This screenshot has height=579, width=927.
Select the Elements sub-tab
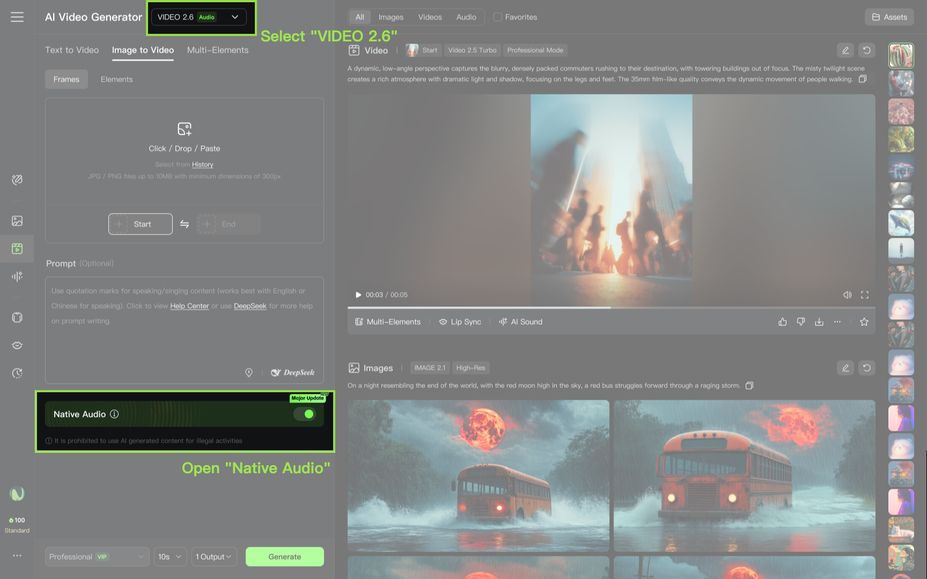pyautogui.click(x=116, y=79)
